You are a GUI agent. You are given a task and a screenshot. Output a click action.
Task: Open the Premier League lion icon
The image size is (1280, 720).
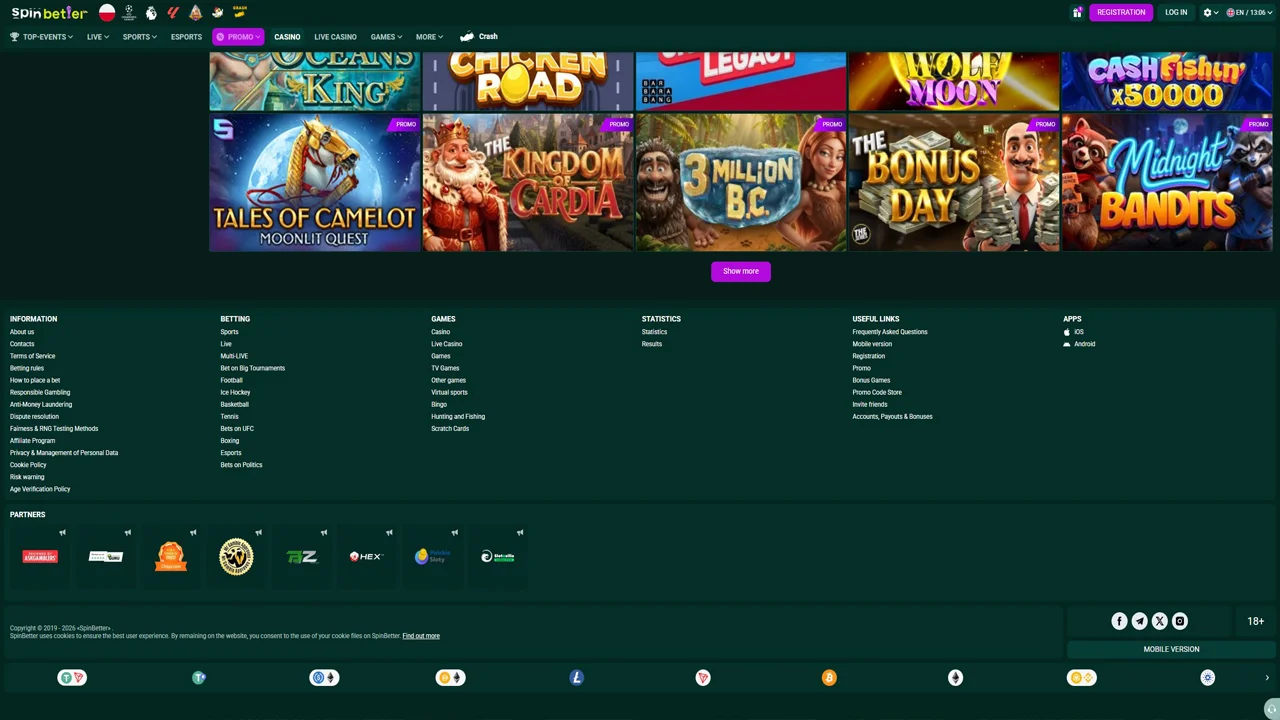[x=151, y=13]
